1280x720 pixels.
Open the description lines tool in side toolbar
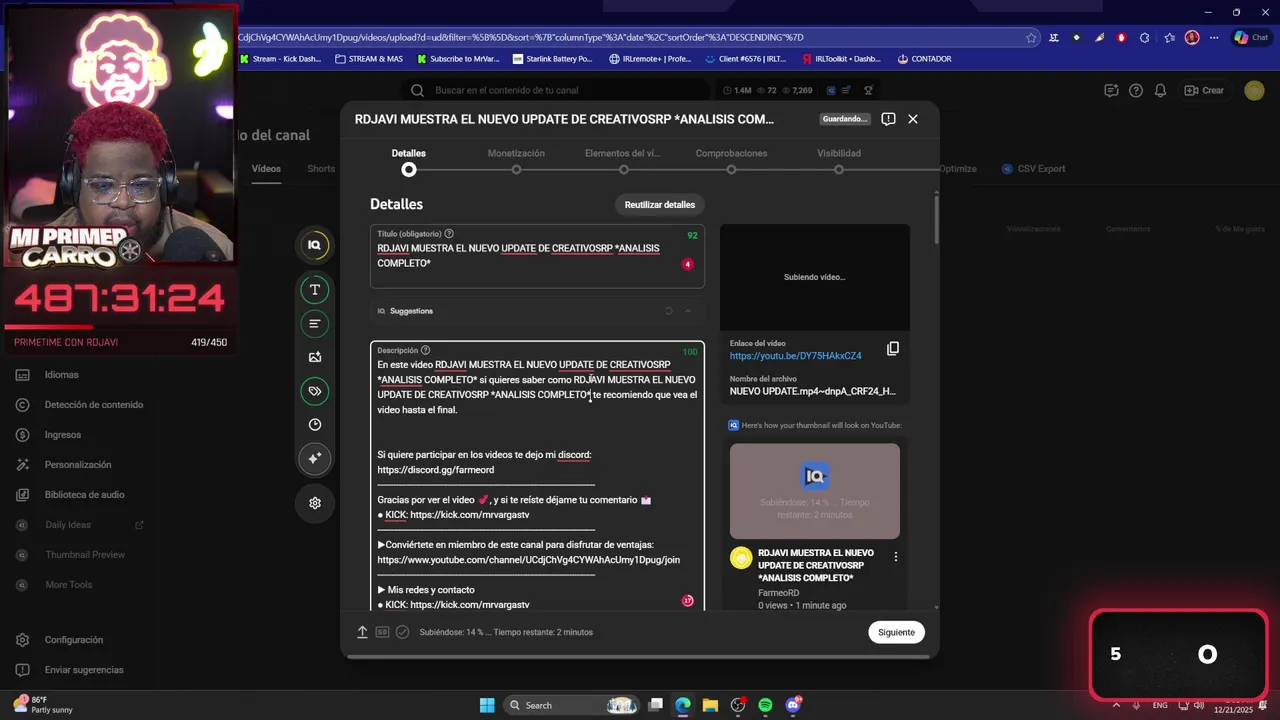pyautogui.click(x=315, y=324)
